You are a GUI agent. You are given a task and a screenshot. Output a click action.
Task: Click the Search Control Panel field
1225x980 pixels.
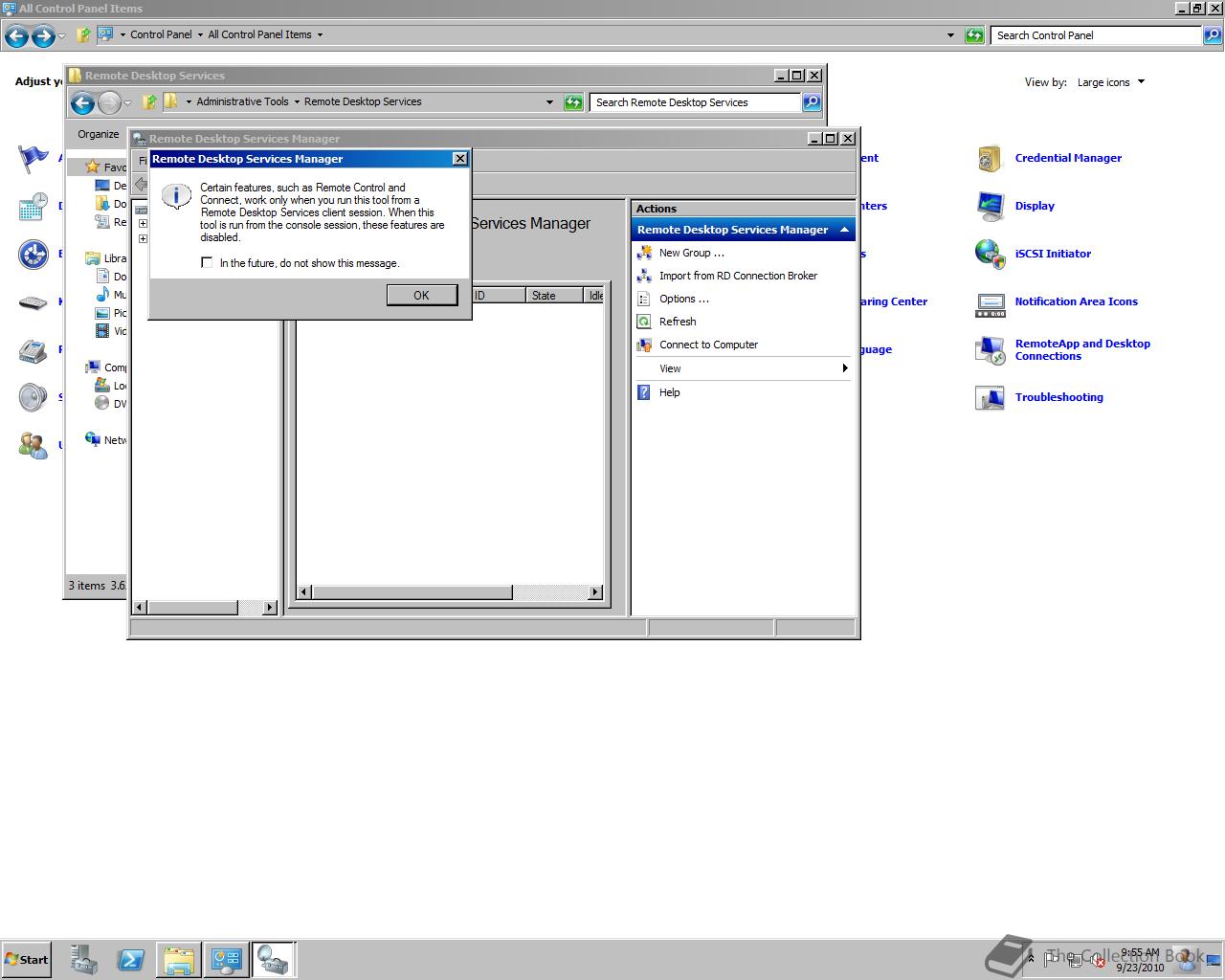(x=1097, y=35)
